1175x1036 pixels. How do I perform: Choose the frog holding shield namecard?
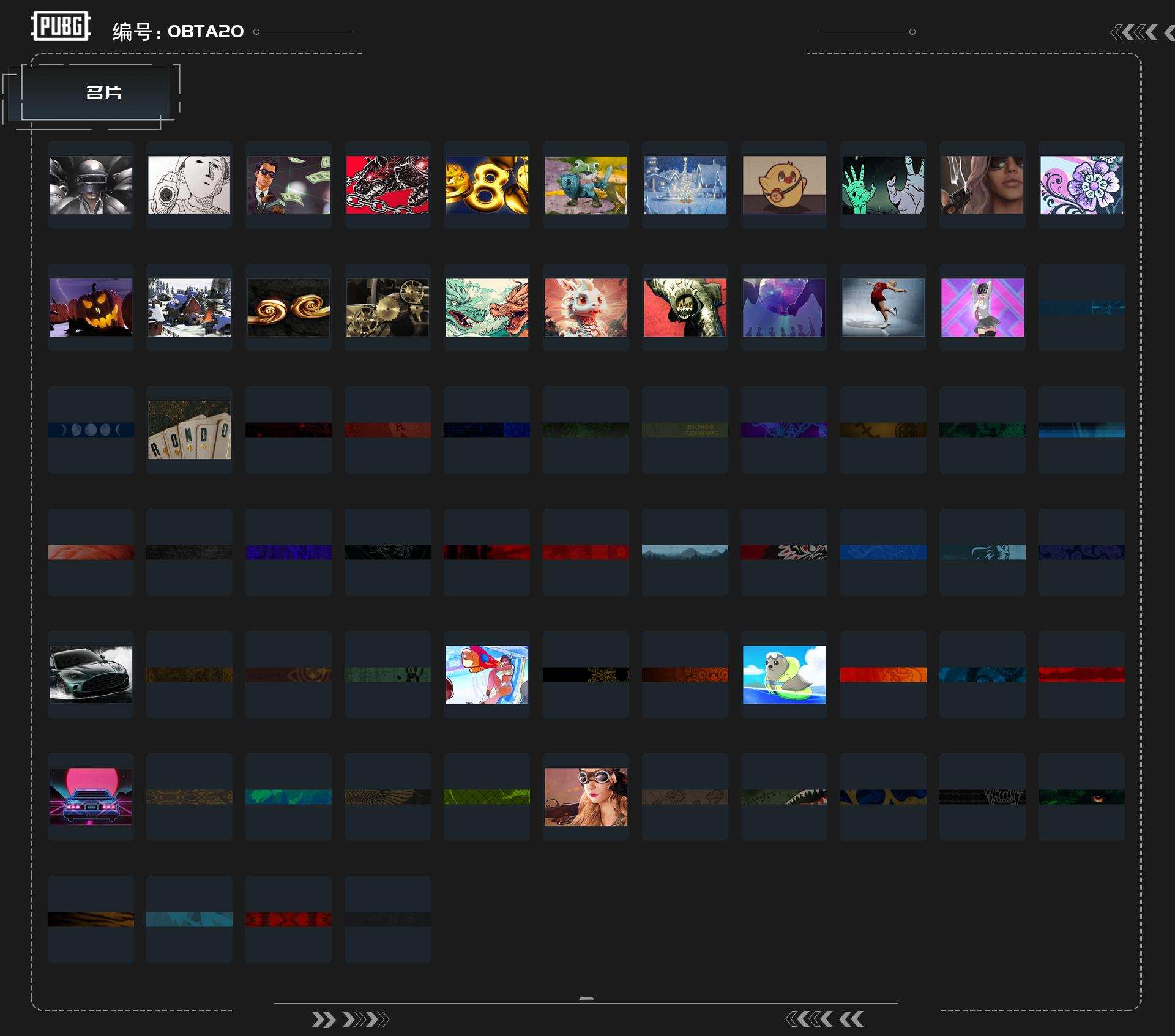586,185
